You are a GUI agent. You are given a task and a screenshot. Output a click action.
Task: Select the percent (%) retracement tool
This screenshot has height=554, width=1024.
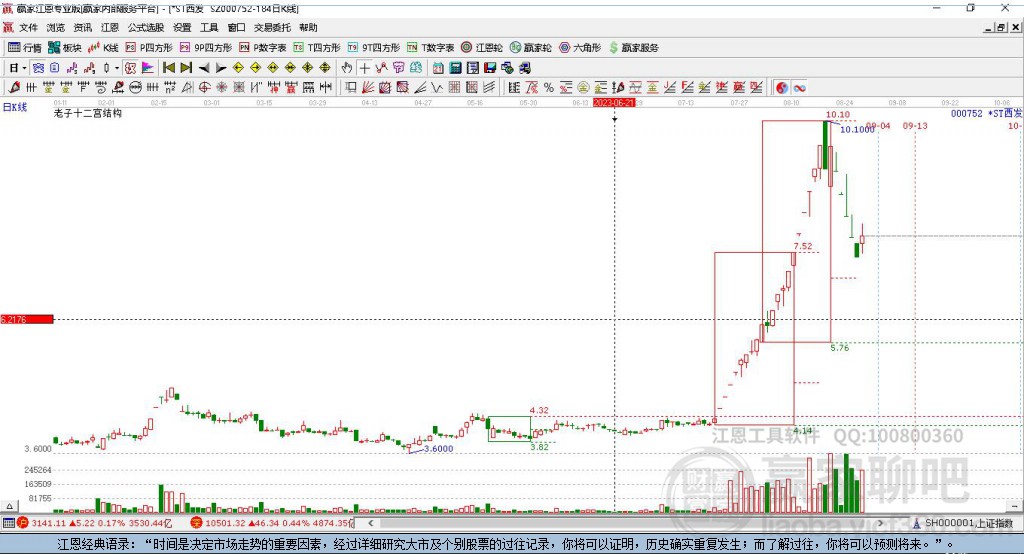point(549,88)
